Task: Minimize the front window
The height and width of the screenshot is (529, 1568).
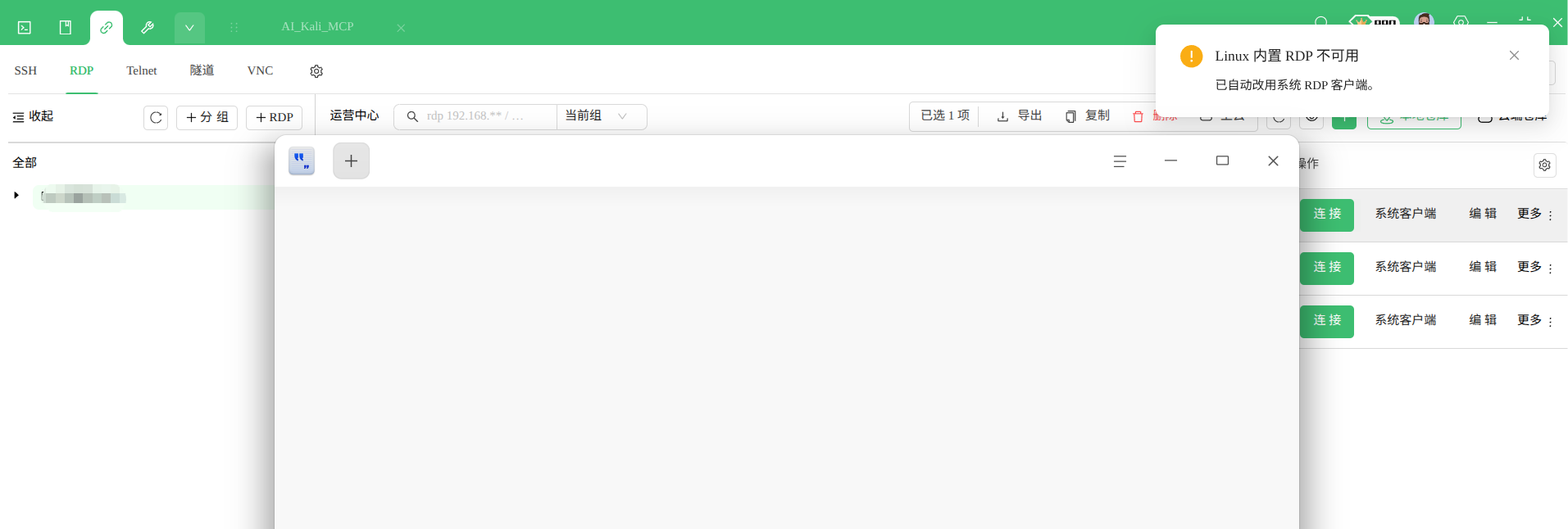Action: point(1170,161)
